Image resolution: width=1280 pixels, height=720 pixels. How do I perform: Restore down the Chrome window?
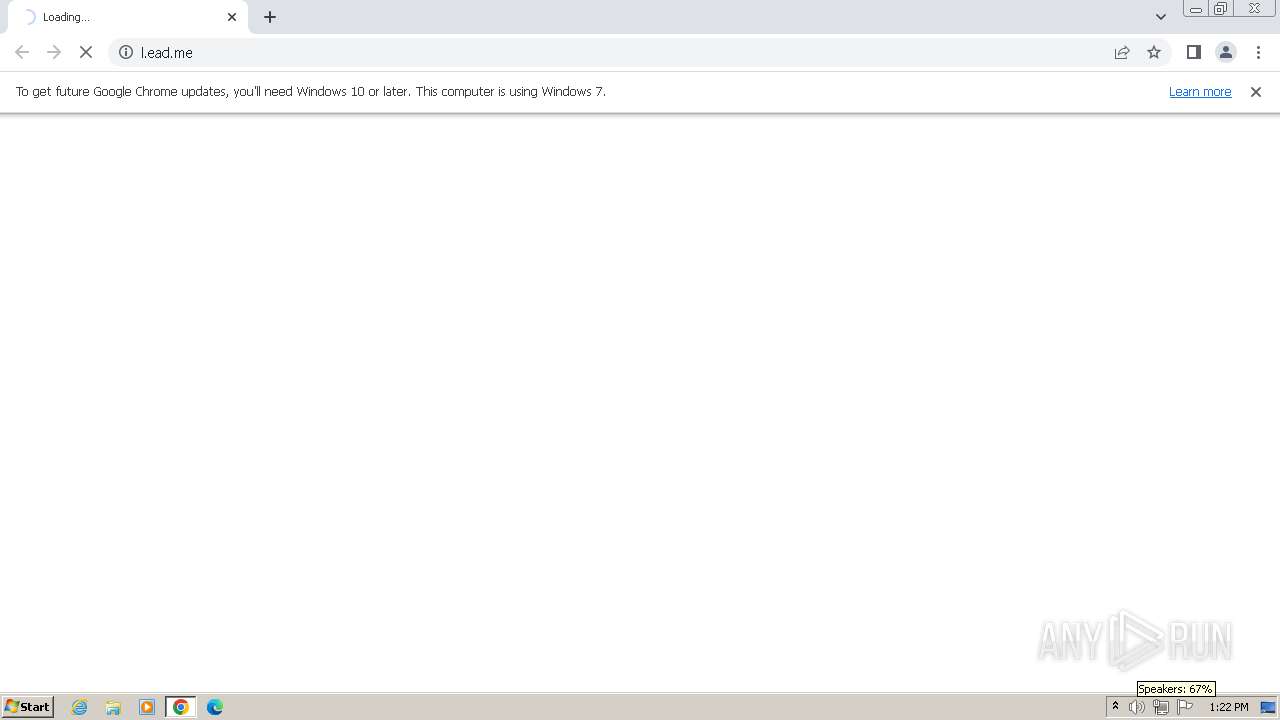pos(1221,9)
